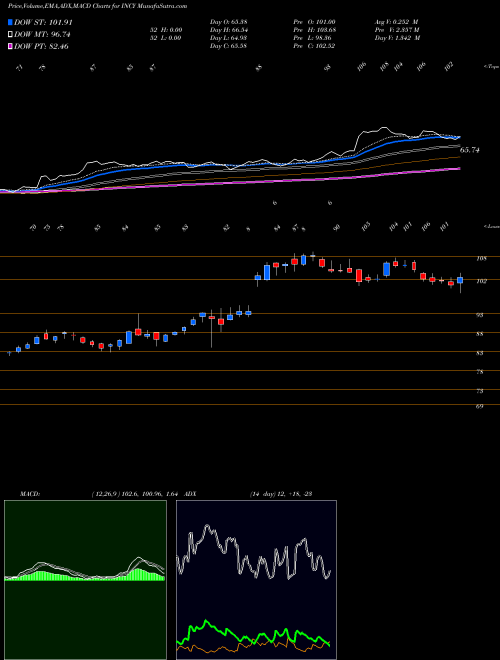Select the DOW MT mid-term value text
Screen dimensions: 500x660
tap(42, 35)
